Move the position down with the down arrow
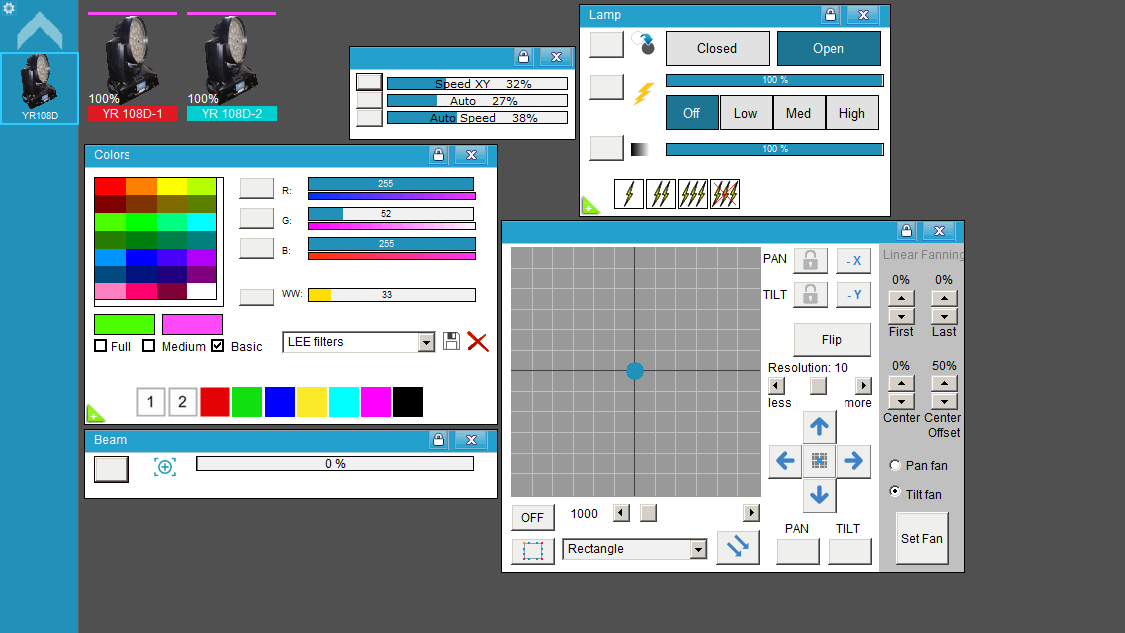The image size is (1125, 633). (x=819, y=495)
